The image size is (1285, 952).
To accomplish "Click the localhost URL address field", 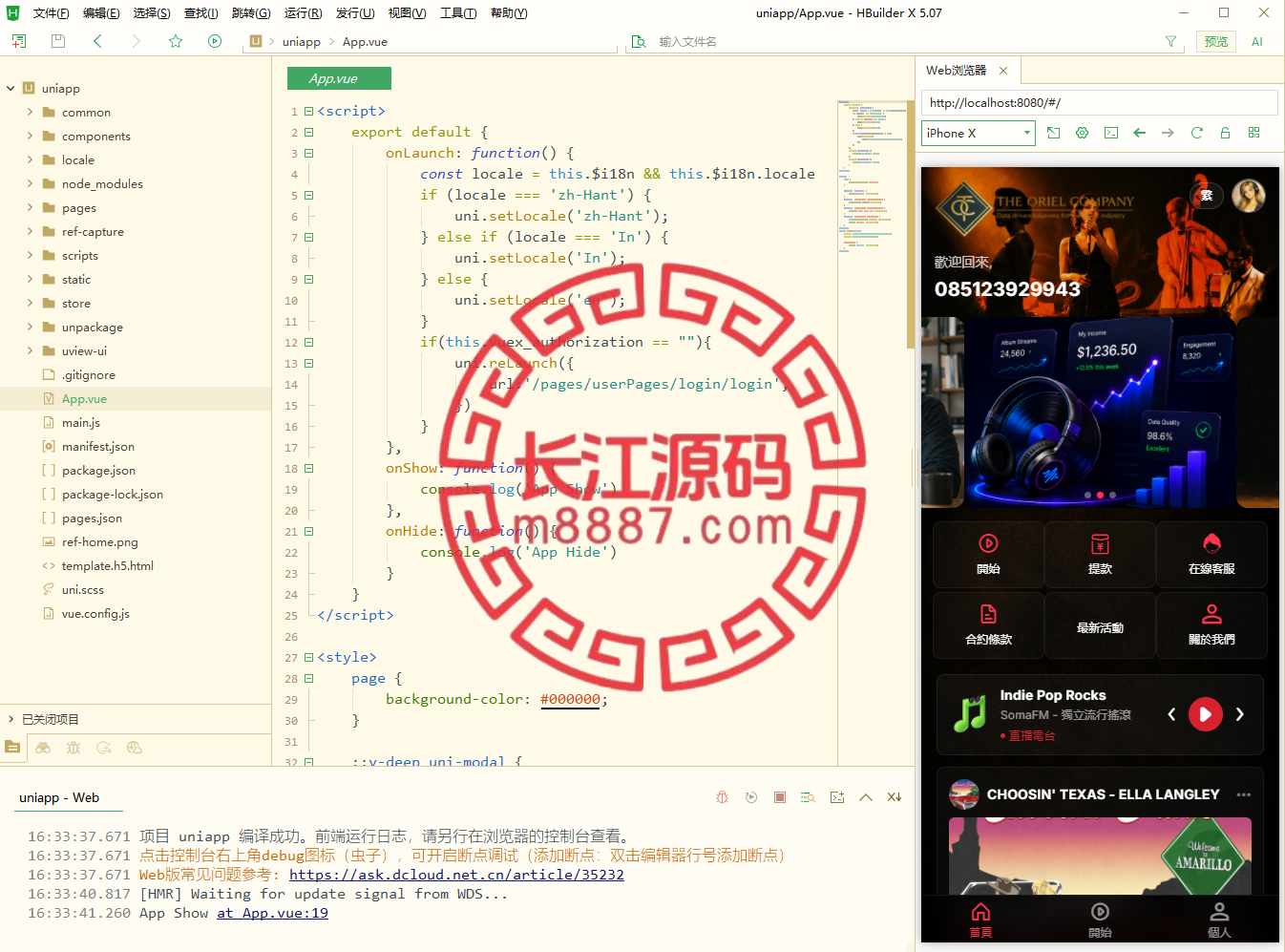I will (1100, 103).
